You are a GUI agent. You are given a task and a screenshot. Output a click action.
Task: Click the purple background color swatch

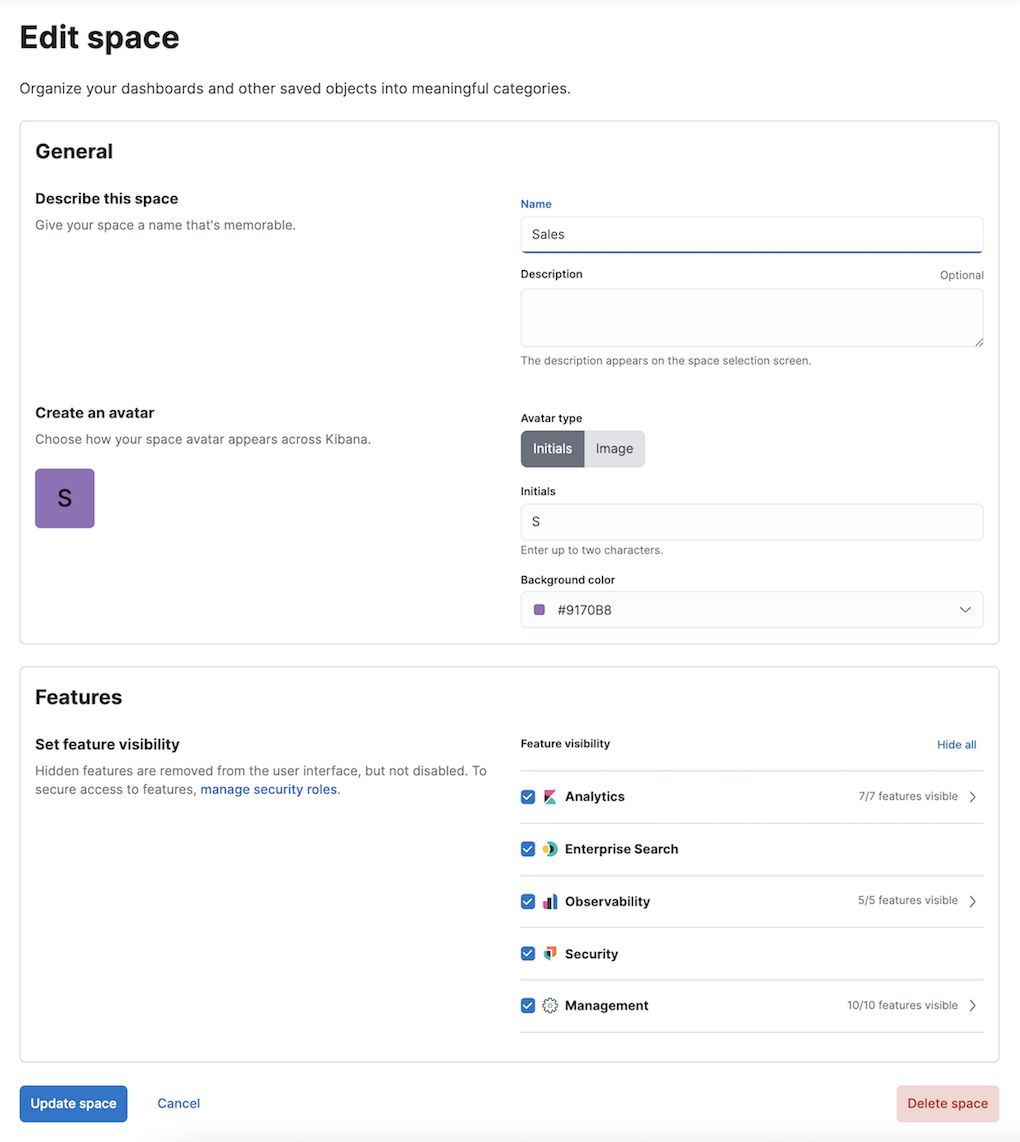[x=539, y=610]
